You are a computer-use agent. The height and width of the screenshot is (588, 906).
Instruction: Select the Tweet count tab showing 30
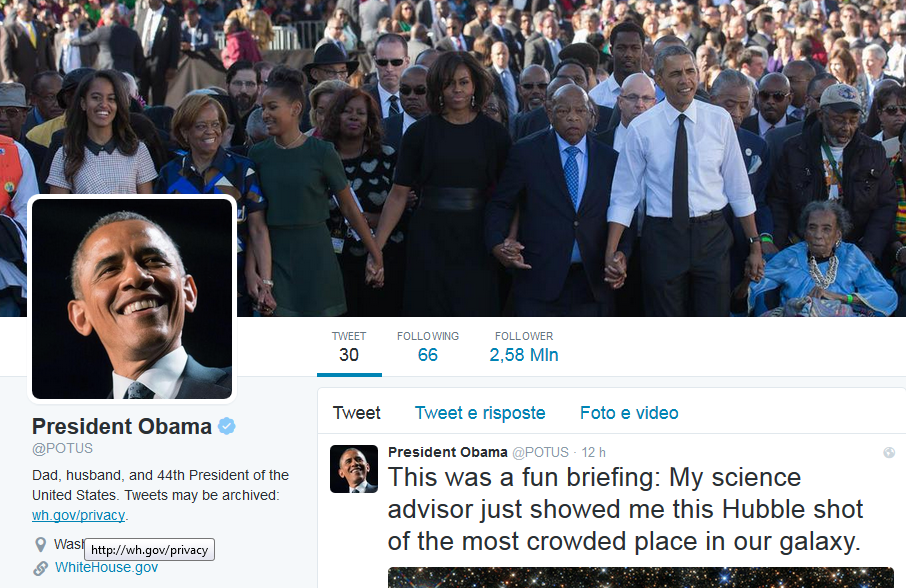coord(349,347)
